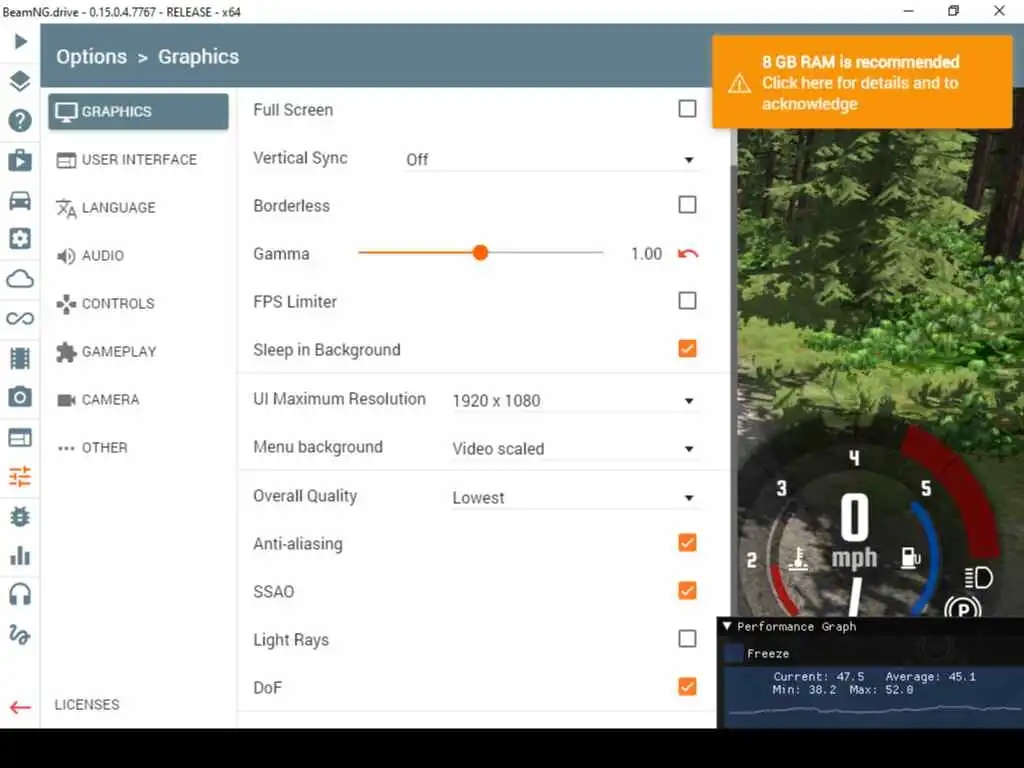Screen dimensions: 1024x768
Task: Open the help question mark icon
Action: pos(20,121)
